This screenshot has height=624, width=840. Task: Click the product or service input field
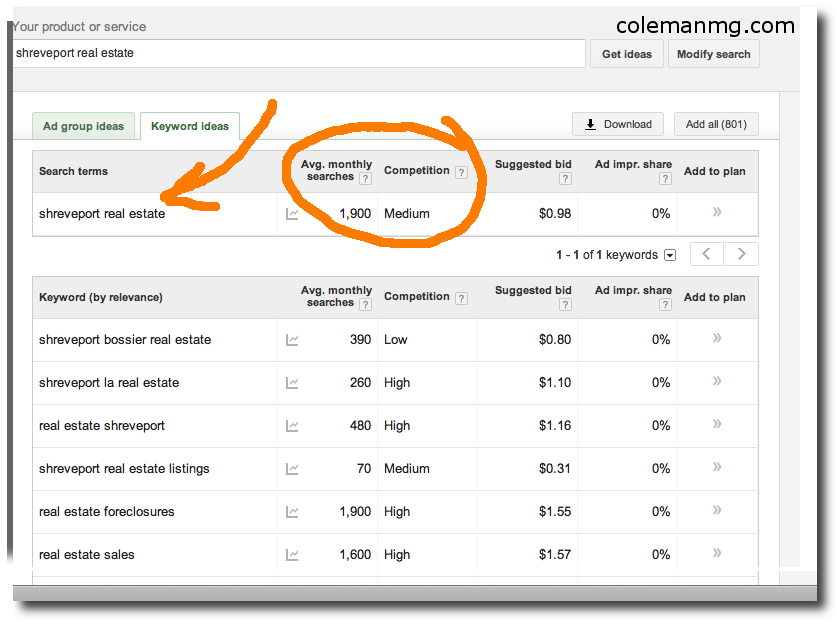click(298, 53)
